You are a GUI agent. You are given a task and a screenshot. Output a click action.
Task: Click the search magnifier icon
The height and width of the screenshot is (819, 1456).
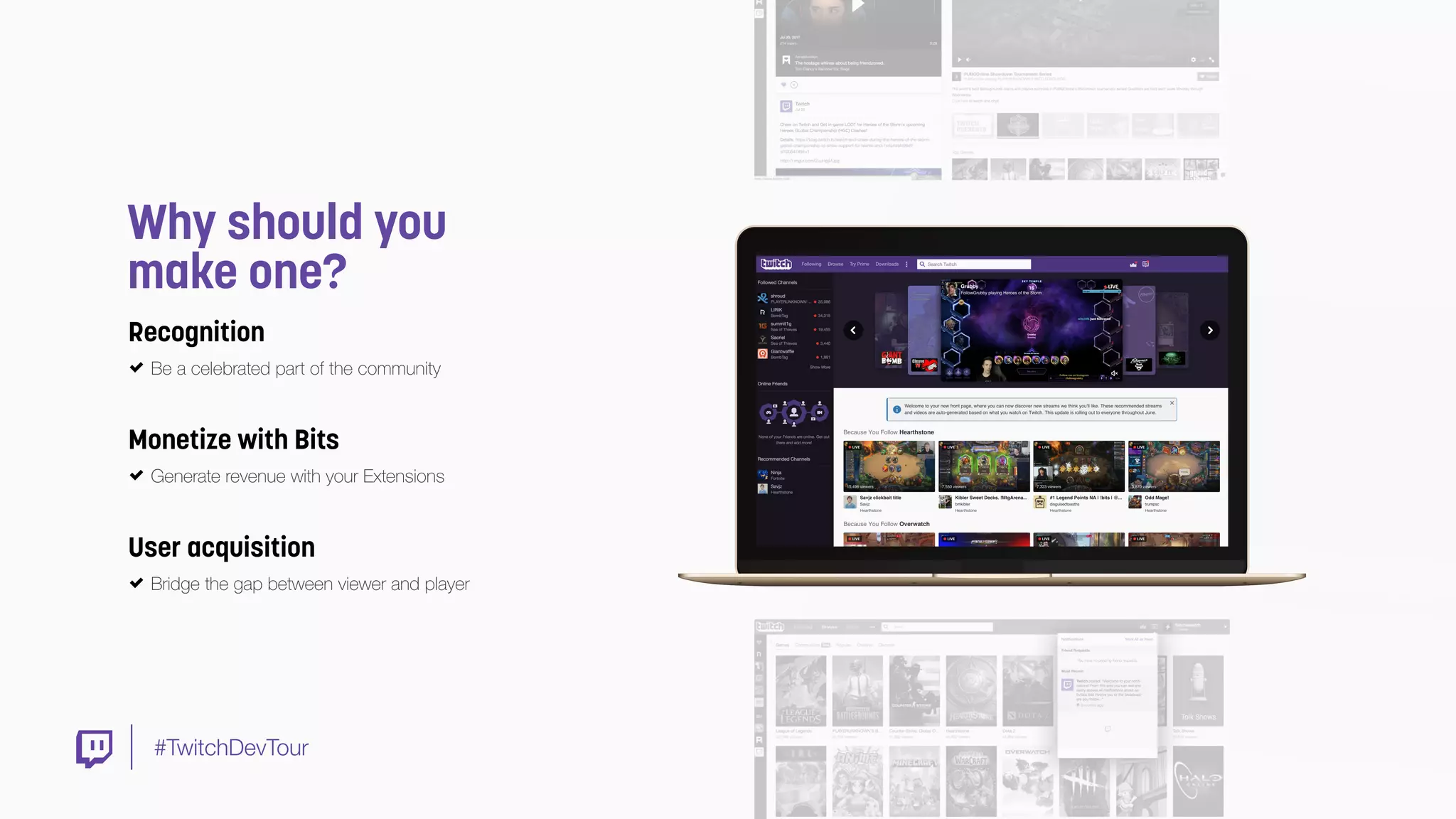click(x=922, y=264)
